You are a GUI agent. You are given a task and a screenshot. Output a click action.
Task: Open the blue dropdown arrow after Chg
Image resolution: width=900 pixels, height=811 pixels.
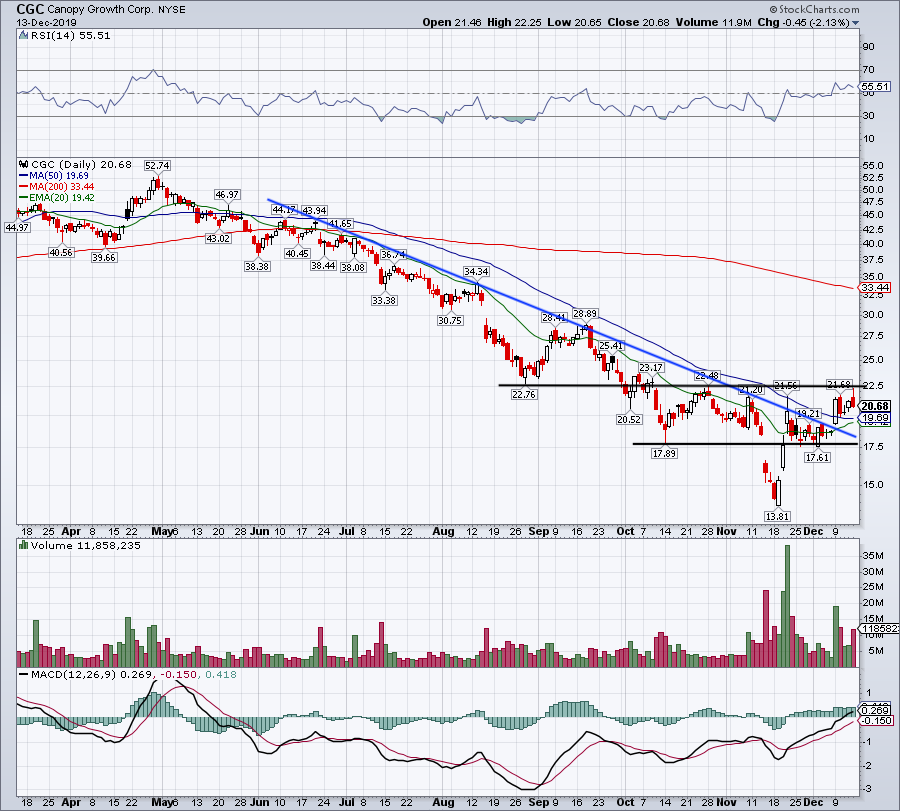point(856,23)
